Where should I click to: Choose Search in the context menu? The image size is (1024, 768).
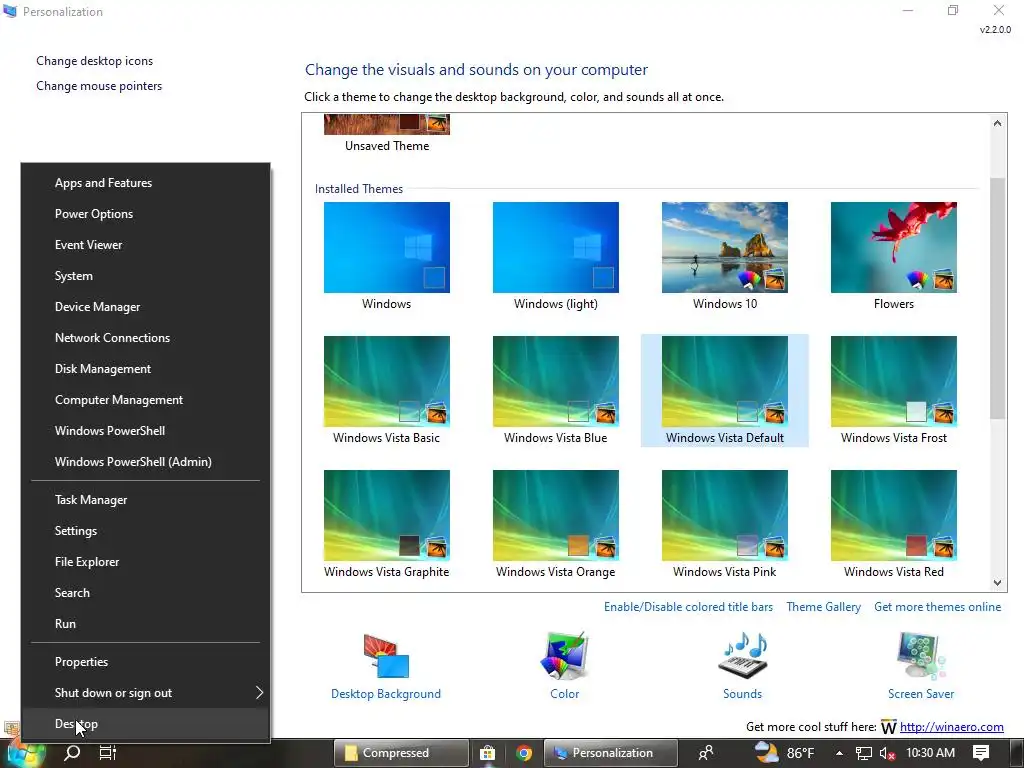146,593
